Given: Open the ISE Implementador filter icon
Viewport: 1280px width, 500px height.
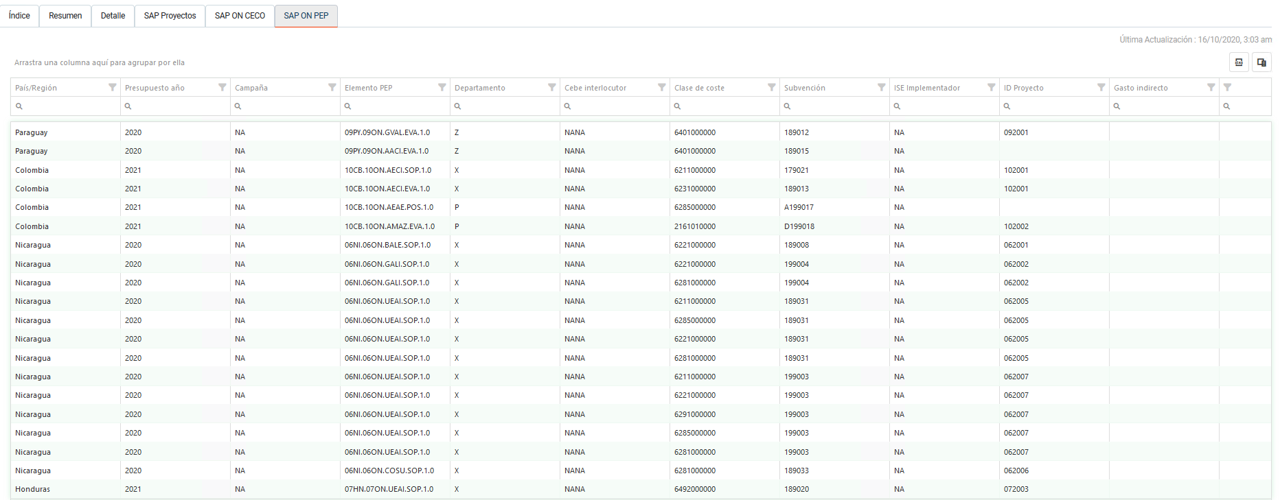Looking at the screenshot, I should pos(992,88).
